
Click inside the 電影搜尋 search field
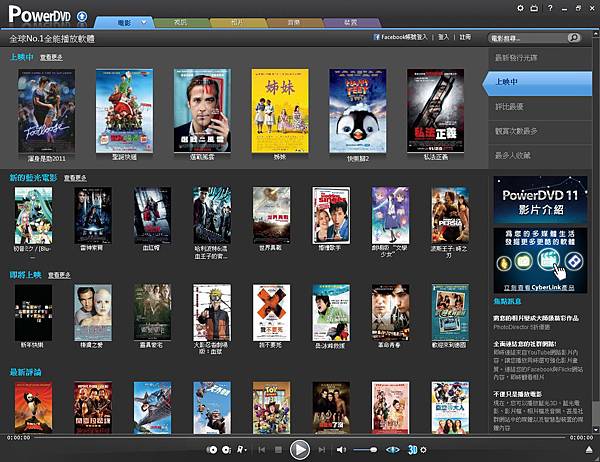[528, 38]
